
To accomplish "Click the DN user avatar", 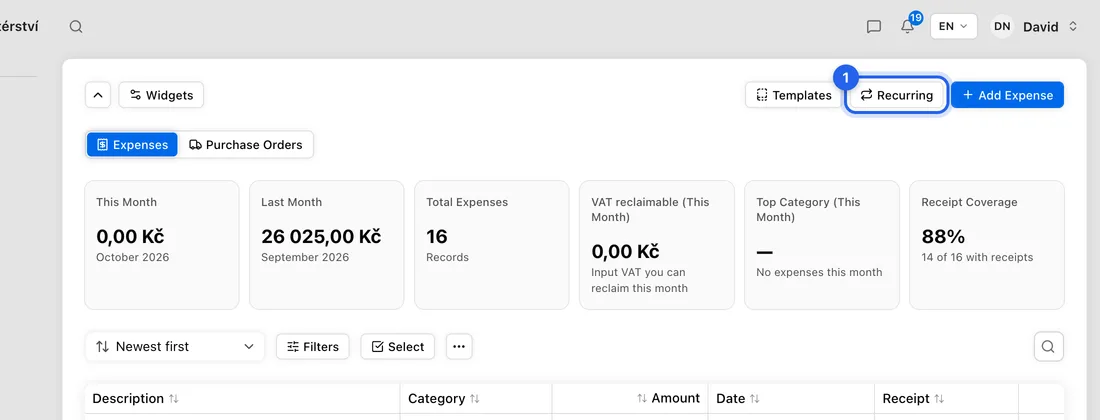I will pos(1002,27).
